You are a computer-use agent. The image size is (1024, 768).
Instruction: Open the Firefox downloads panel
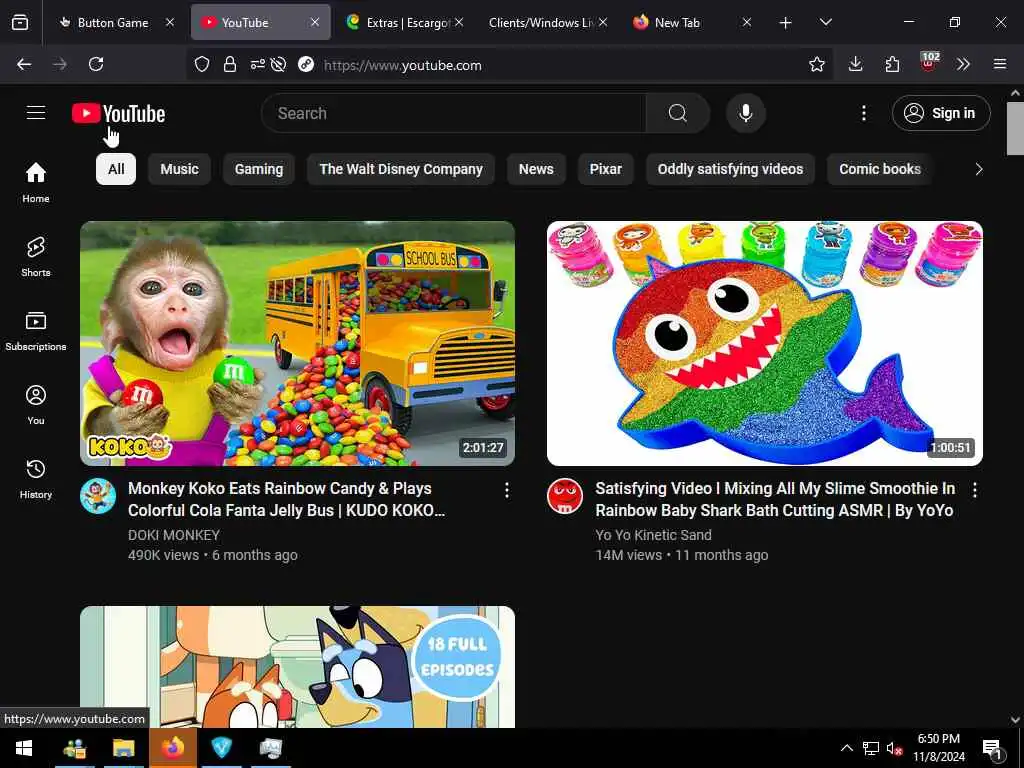tap(856, 64)
